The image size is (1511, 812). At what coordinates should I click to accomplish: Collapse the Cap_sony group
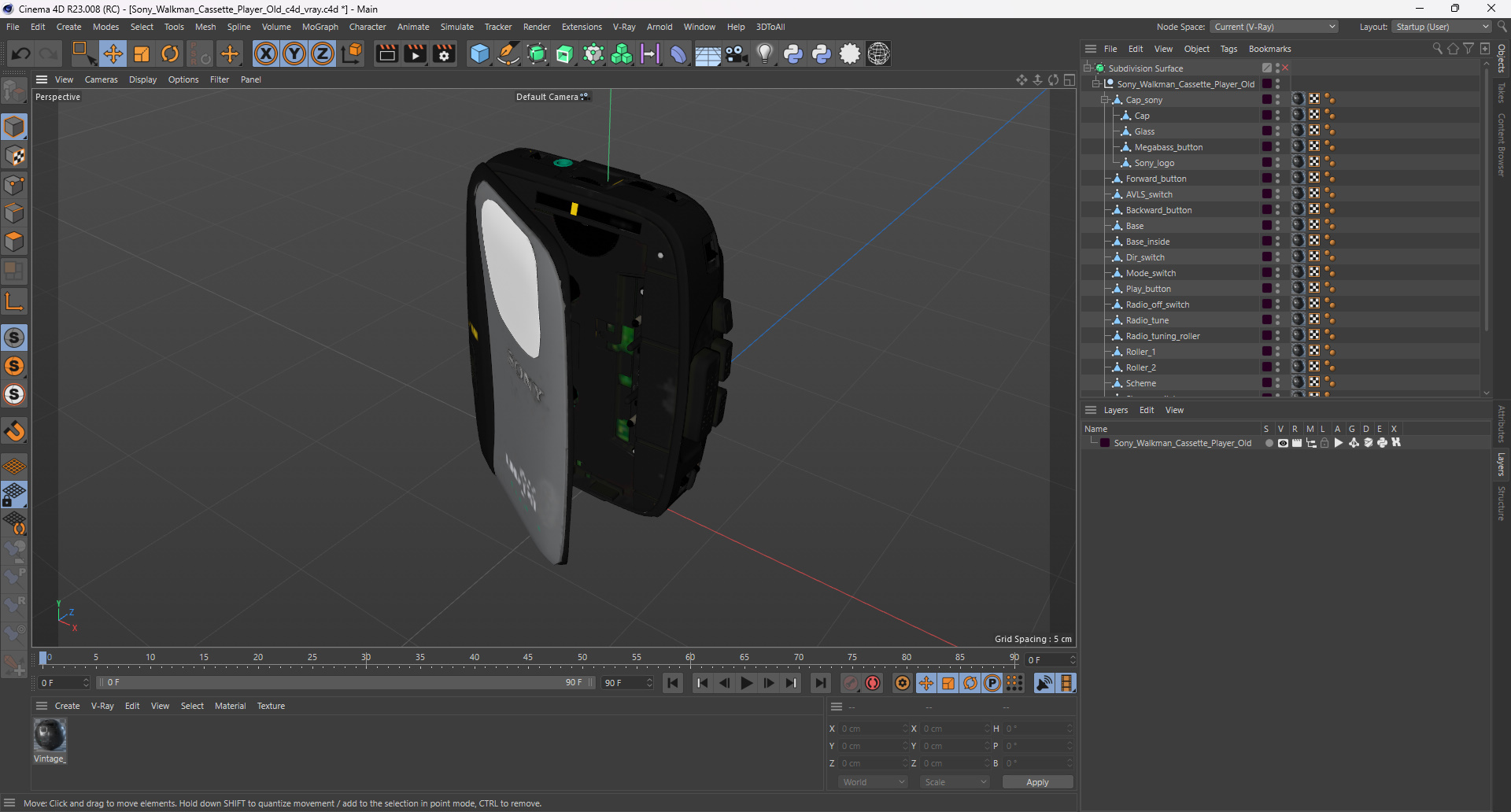point(1105,100)
